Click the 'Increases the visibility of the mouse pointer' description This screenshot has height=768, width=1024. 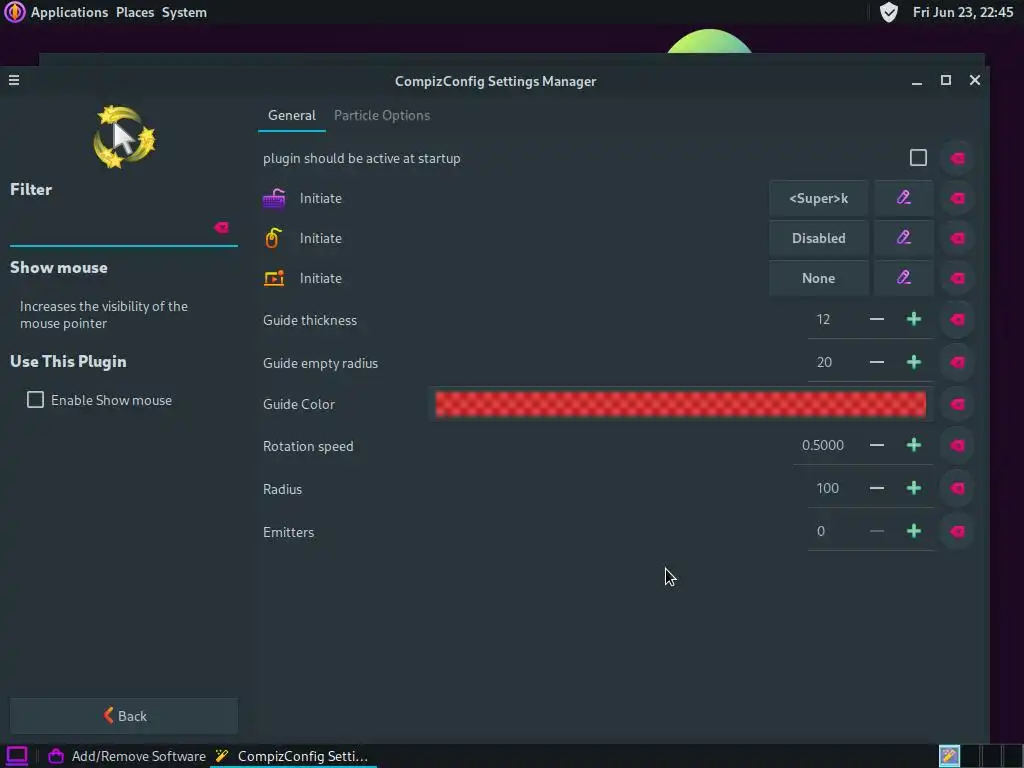tap(104, 315)
